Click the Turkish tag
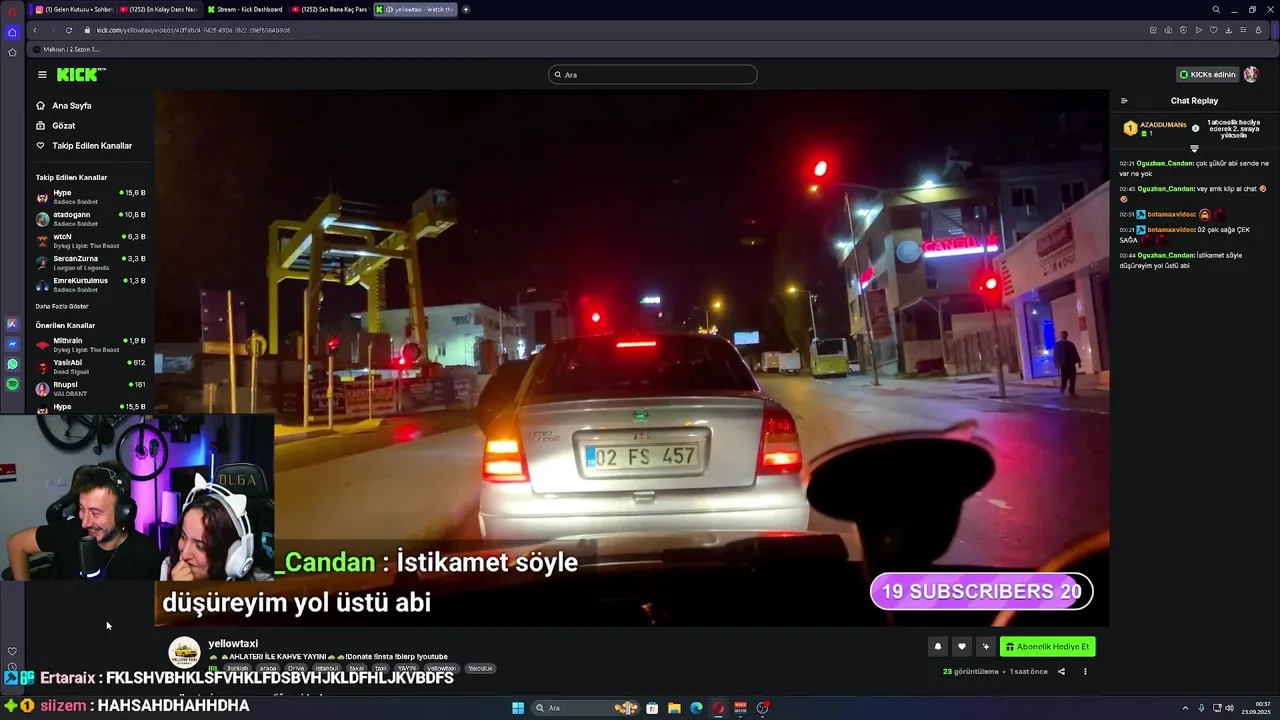Screen dimensions: 1280x720 237,668
